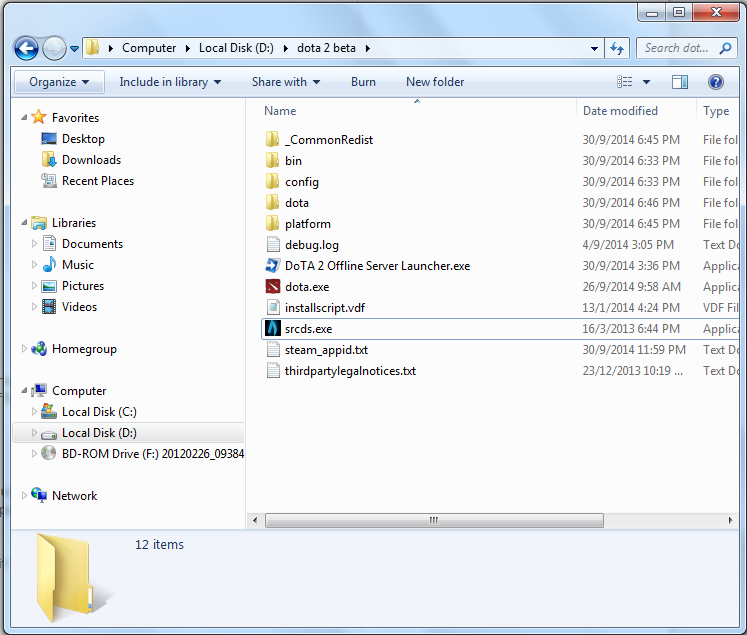Expand the Homegroup node
The image size is (747, 635).
[24, 349]
